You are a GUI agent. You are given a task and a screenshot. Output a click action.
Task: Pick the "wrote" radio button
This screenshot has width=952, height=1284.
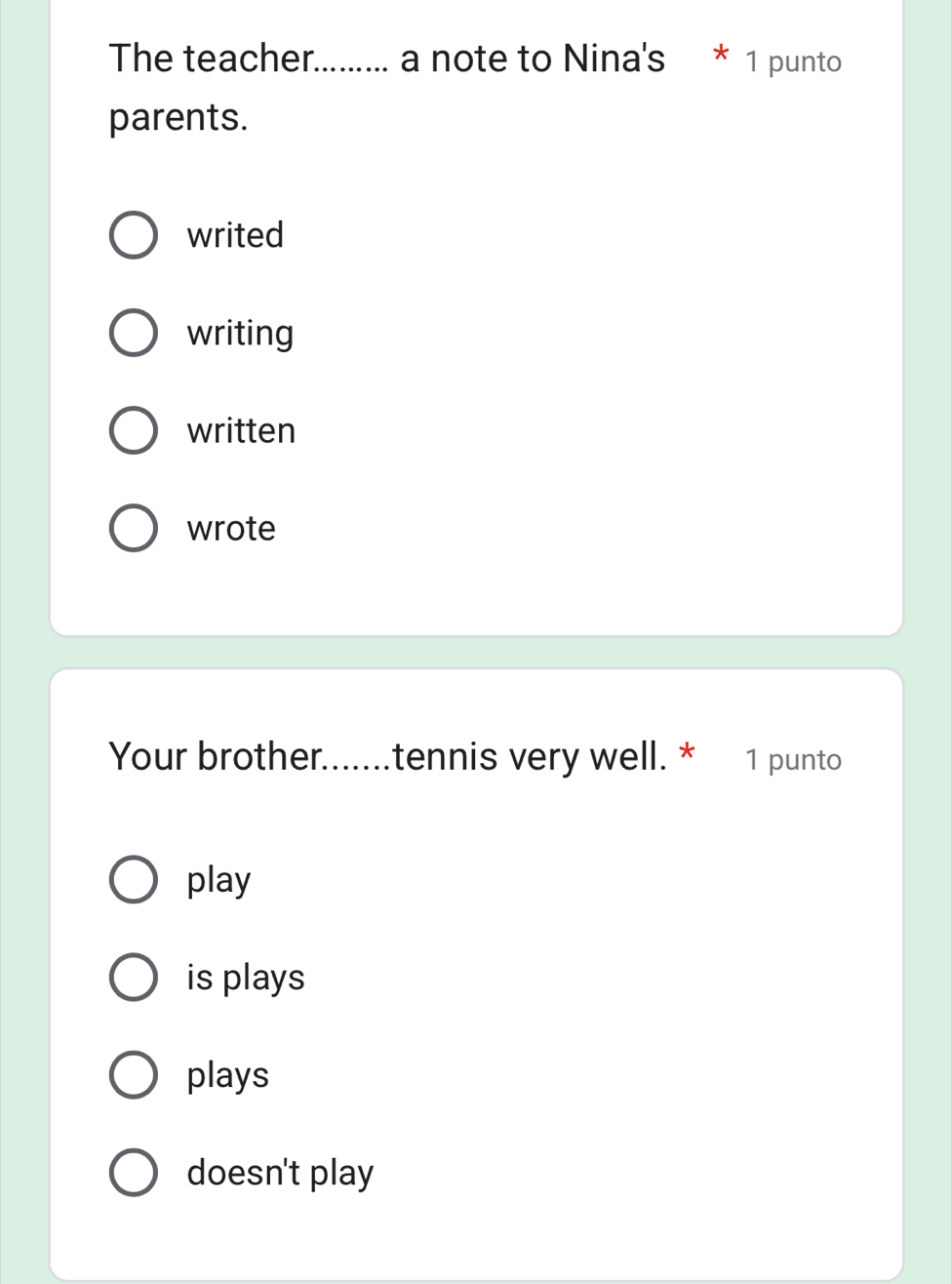133,528
